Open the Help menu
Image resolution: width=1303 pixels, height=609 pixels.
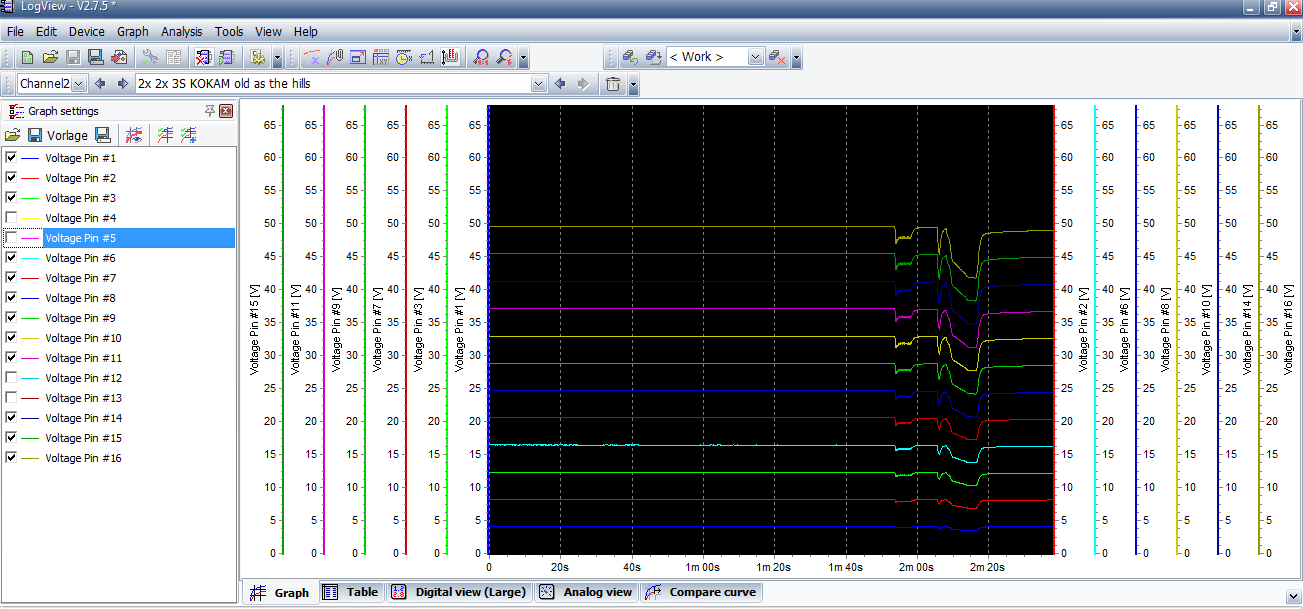[x=306, y=32]
